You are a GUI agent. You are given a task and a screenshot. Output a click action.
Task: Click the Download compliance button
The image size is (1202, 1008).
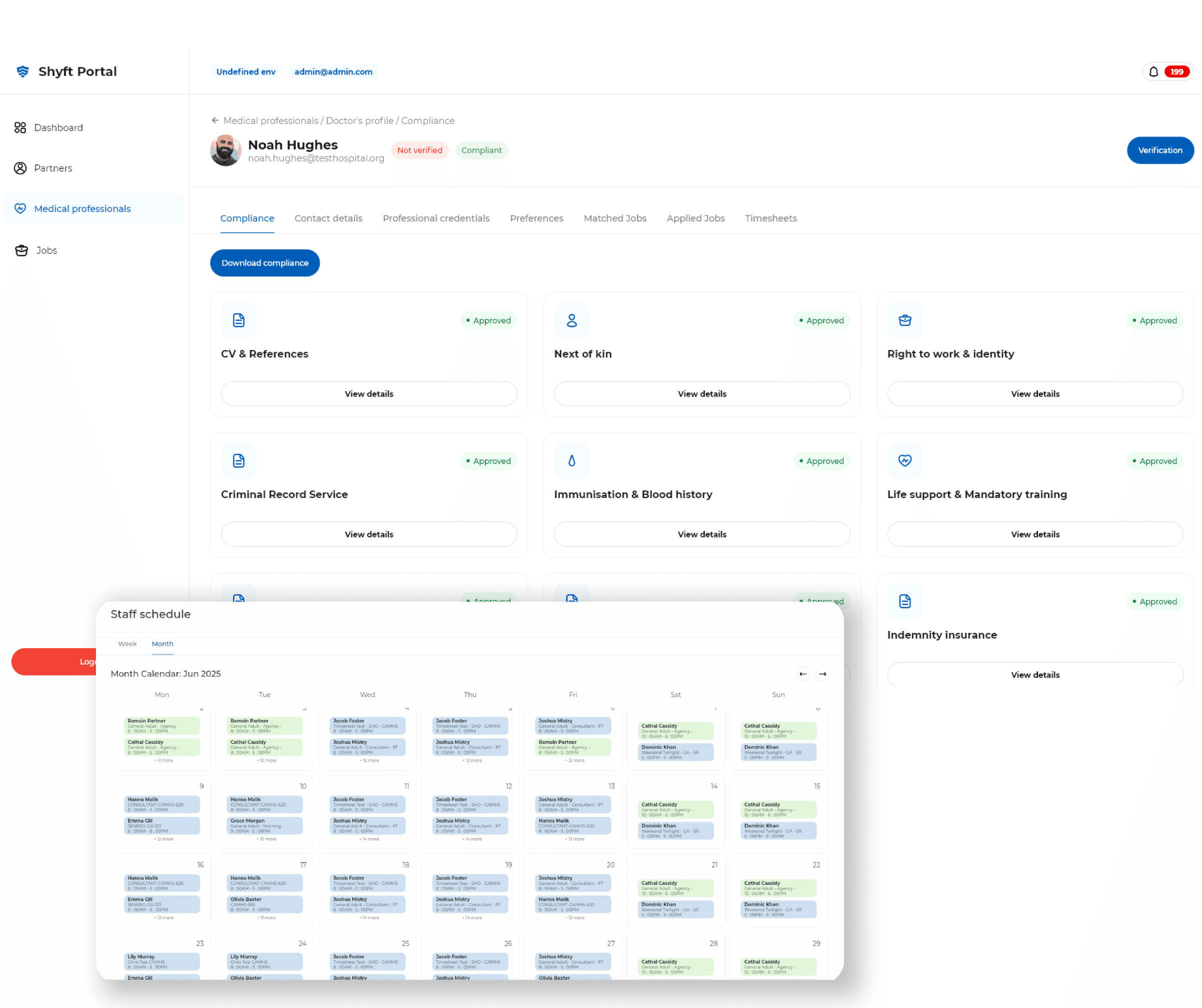pyautogui.click(x=264, y=262)
